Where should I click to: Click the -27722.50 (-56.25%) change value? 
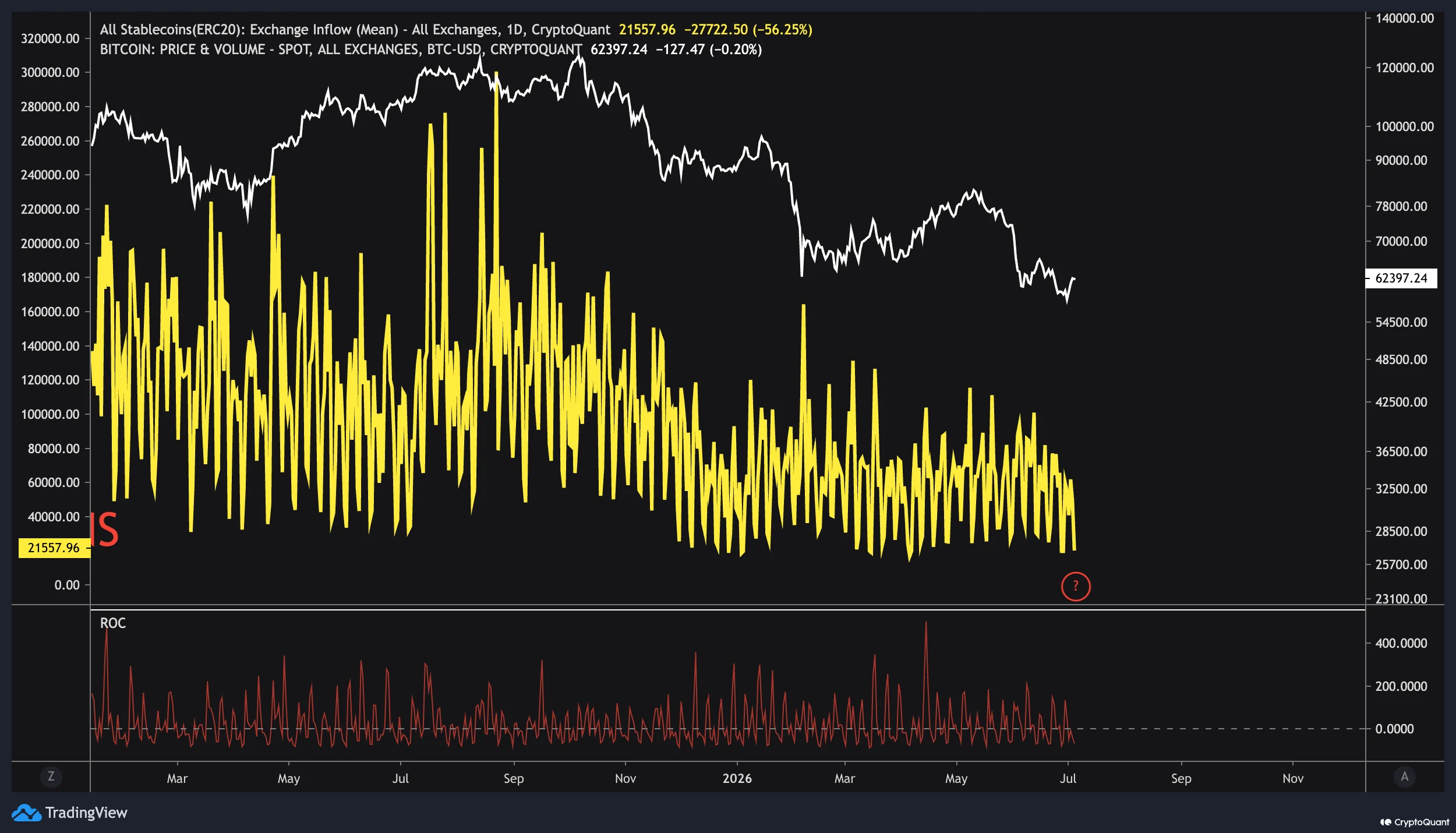[x=748, y=30]
